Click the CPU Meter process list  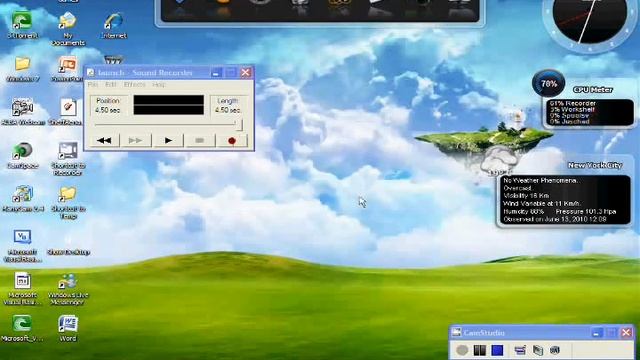(589, 112)
